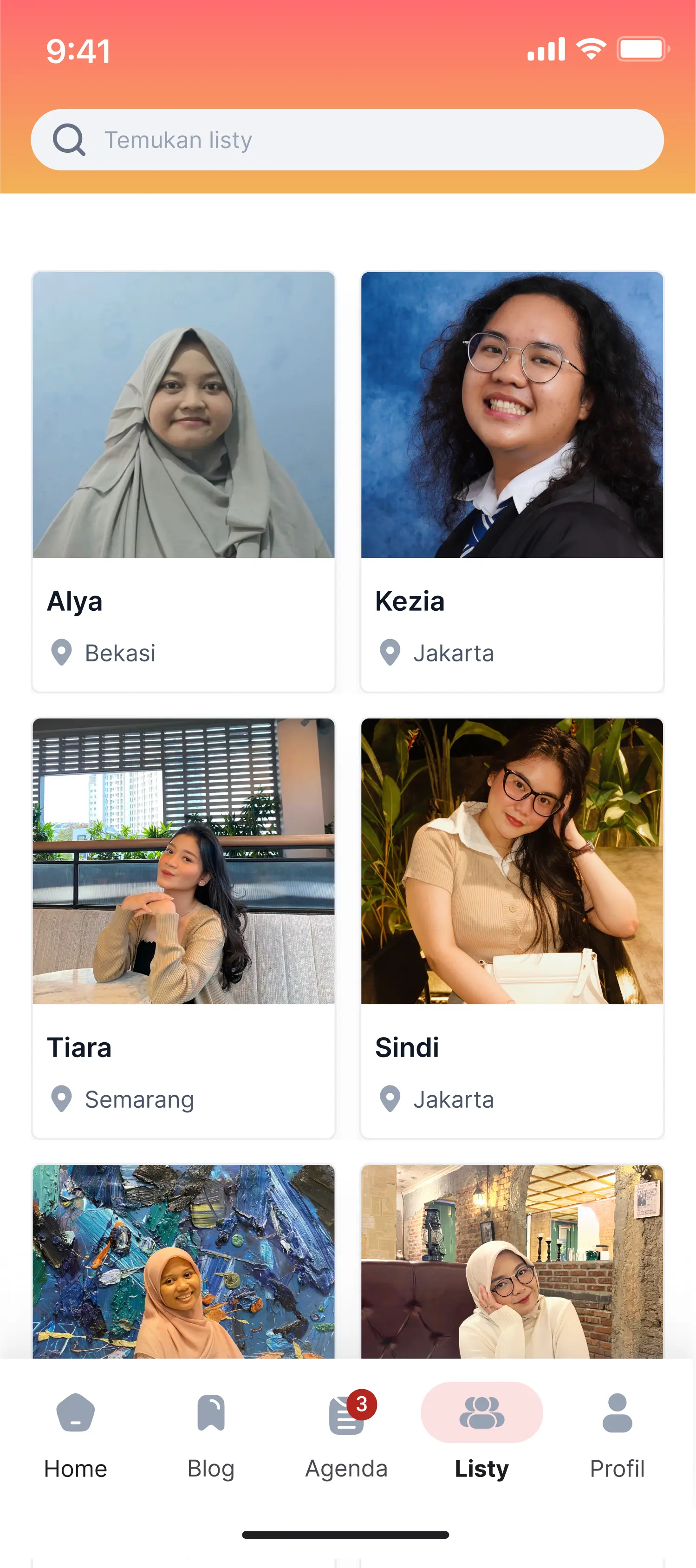Tap location pin next to Bekasi

[x=61, y=653]
